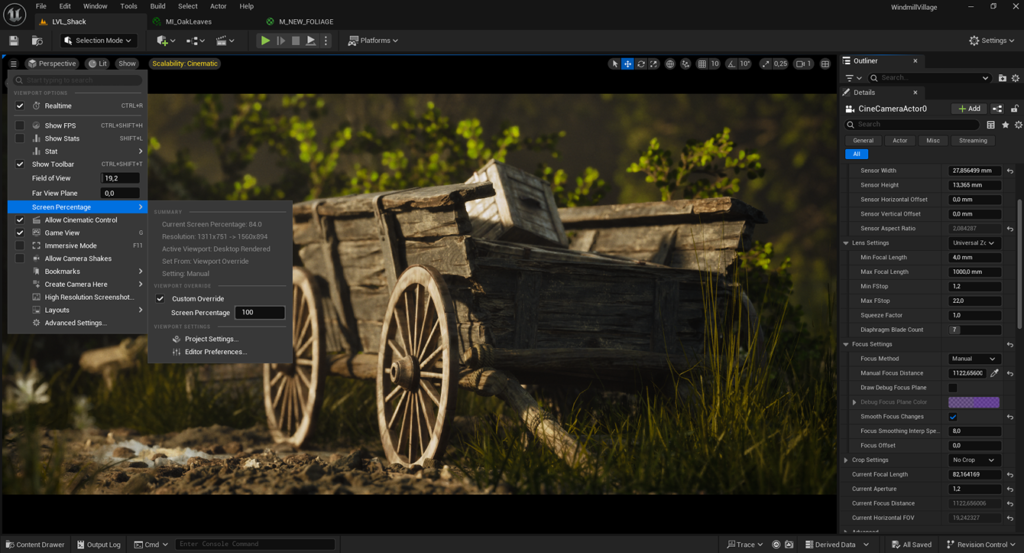Toggle the Show Toolbar checkbox

(x=20, y=165)
